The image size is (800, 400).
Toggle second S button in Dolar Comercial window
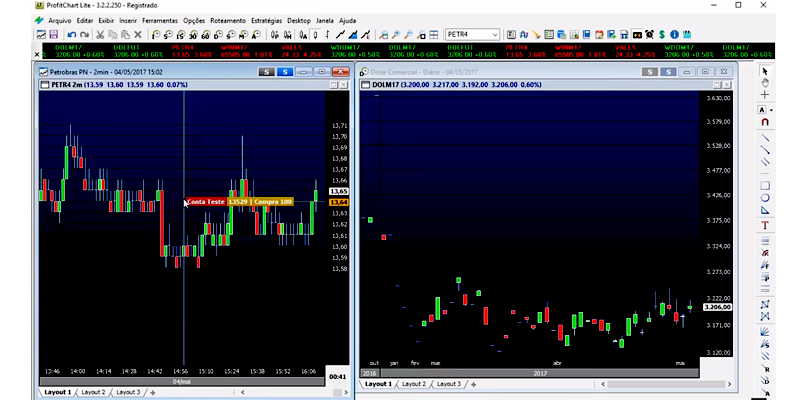tap(668, 72)
